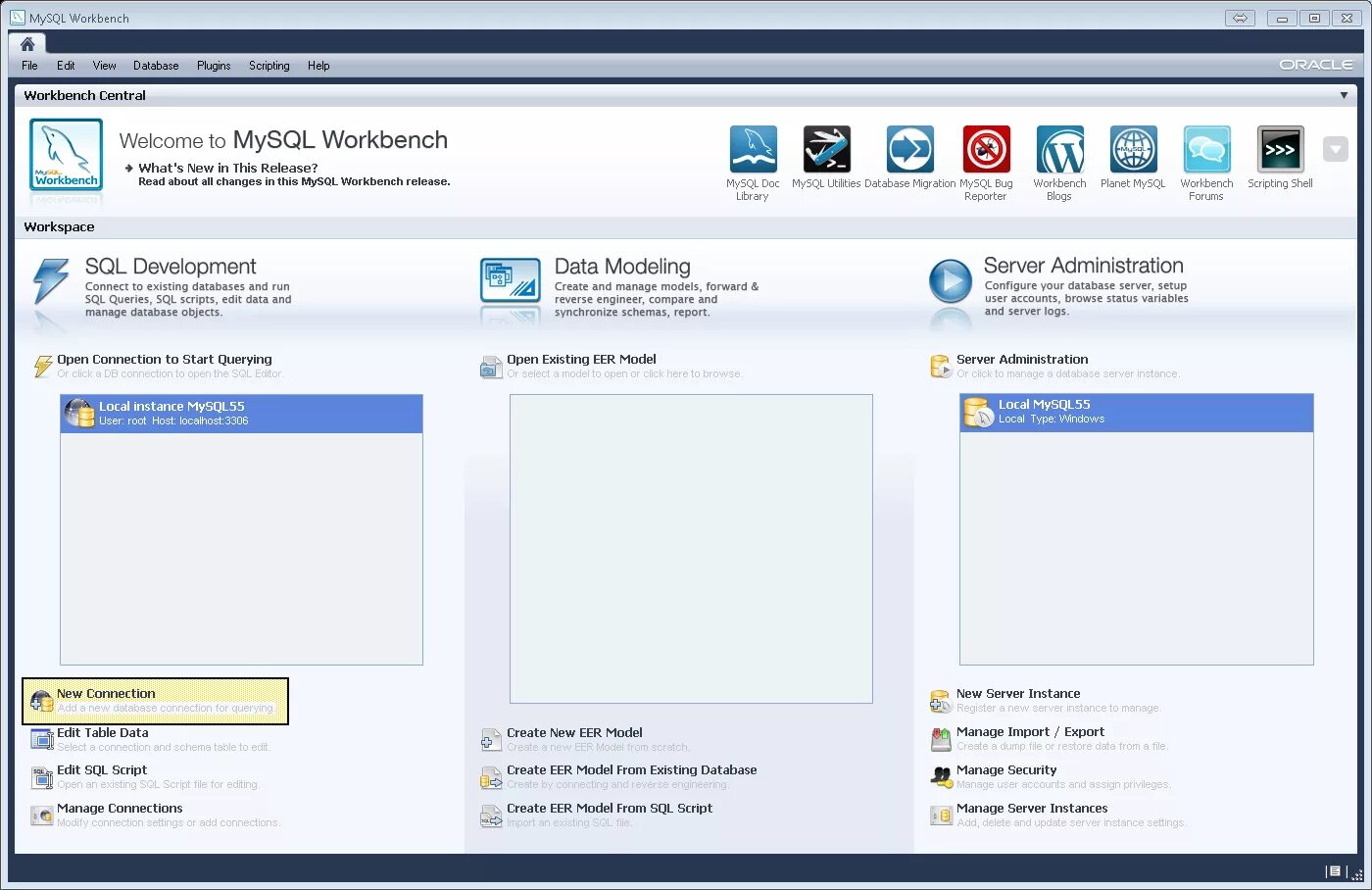Open the Plugins menu
The image size is (1372, 890).
coord(214,66)
